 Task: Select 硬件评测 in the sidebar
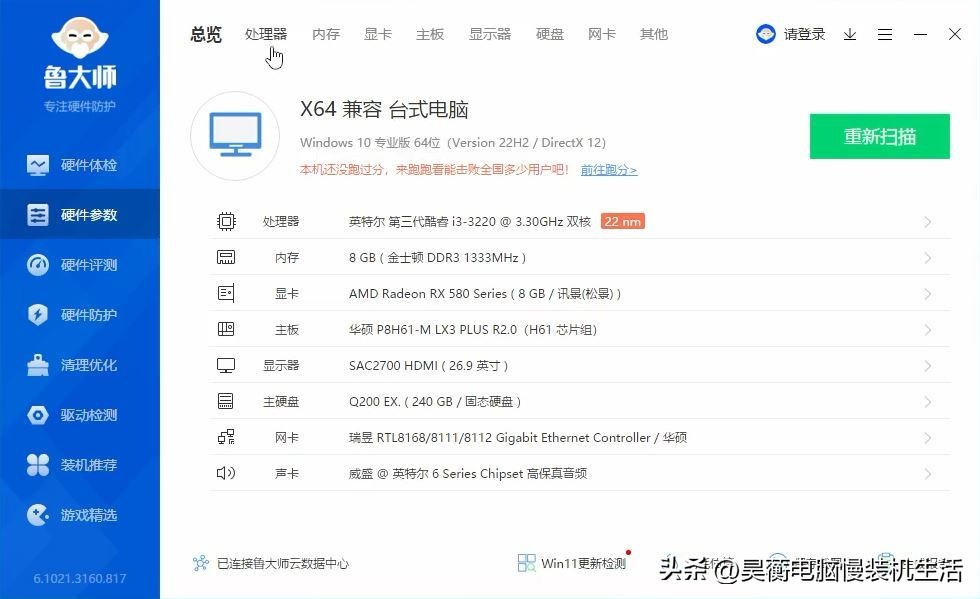point(80,264)
